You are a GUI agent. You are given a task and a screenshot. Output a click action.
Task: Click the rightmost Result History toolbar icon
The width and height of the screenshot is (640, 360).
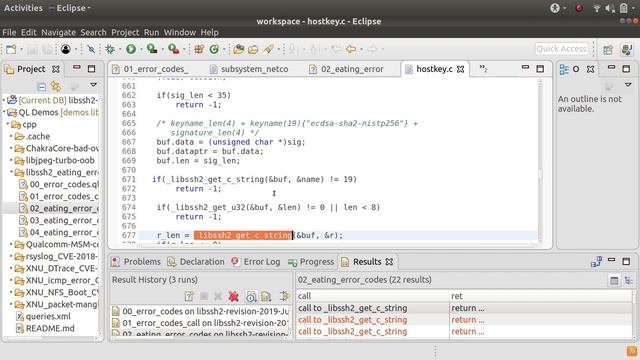point(284,296)
